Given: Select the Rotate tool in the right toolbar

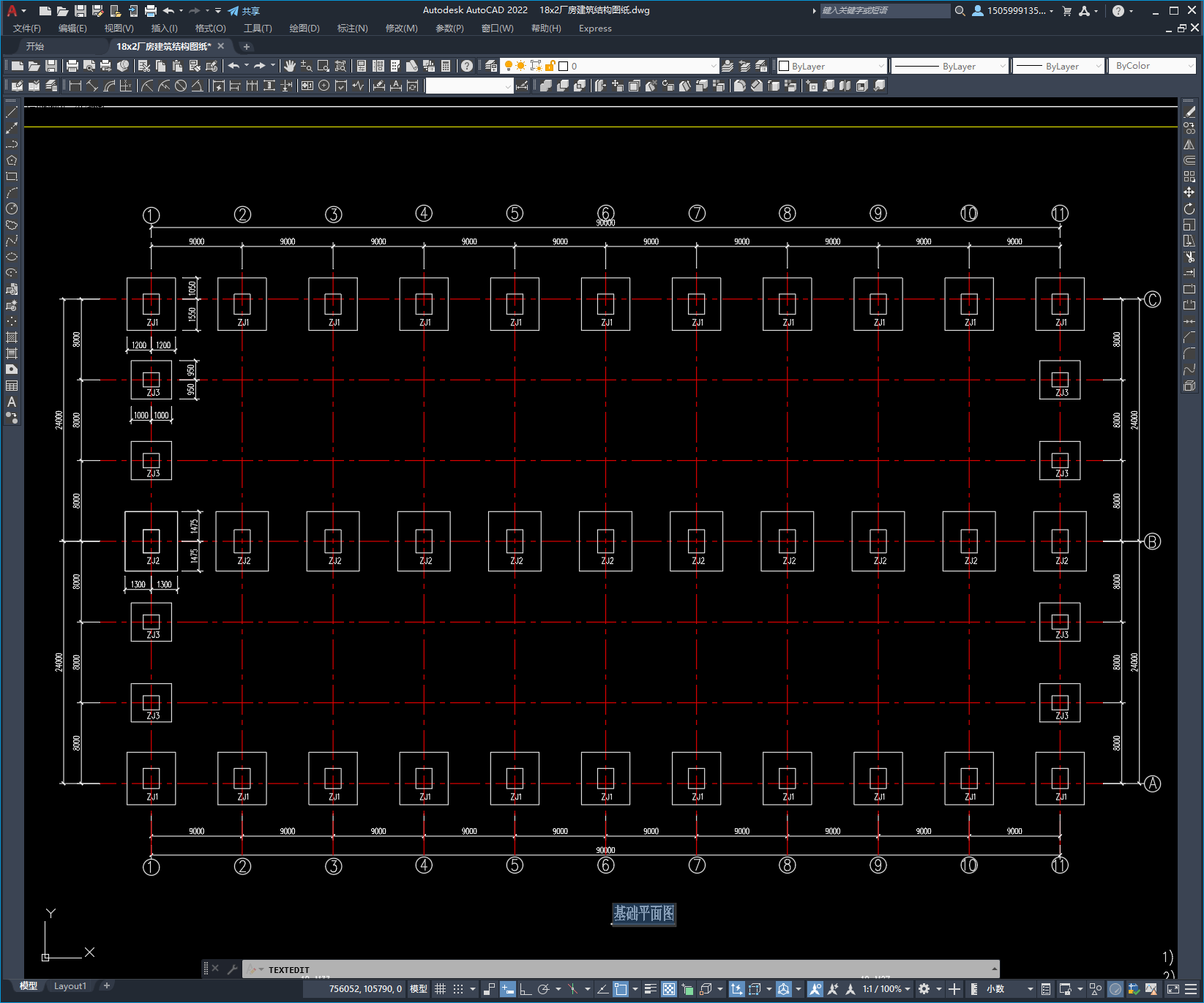Looking at the screenshot, I should 1189,209.
